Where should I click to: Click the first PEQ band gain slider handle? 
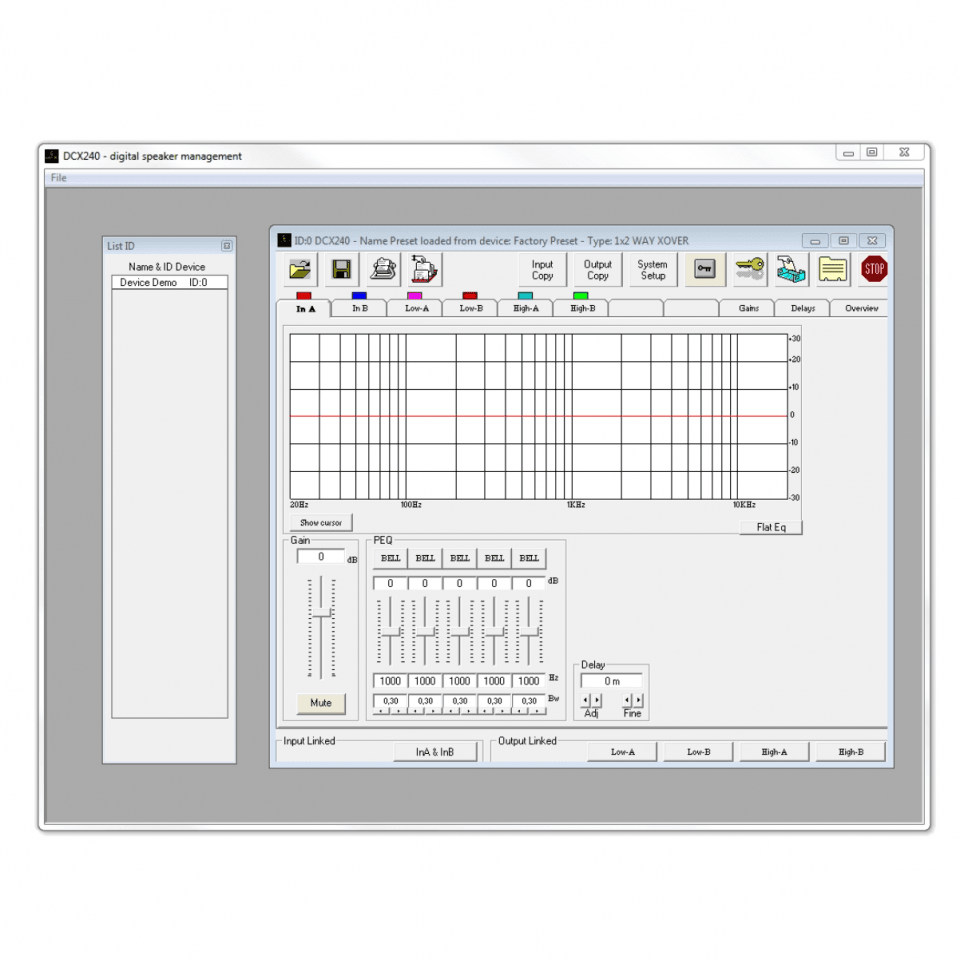point(390,632)
